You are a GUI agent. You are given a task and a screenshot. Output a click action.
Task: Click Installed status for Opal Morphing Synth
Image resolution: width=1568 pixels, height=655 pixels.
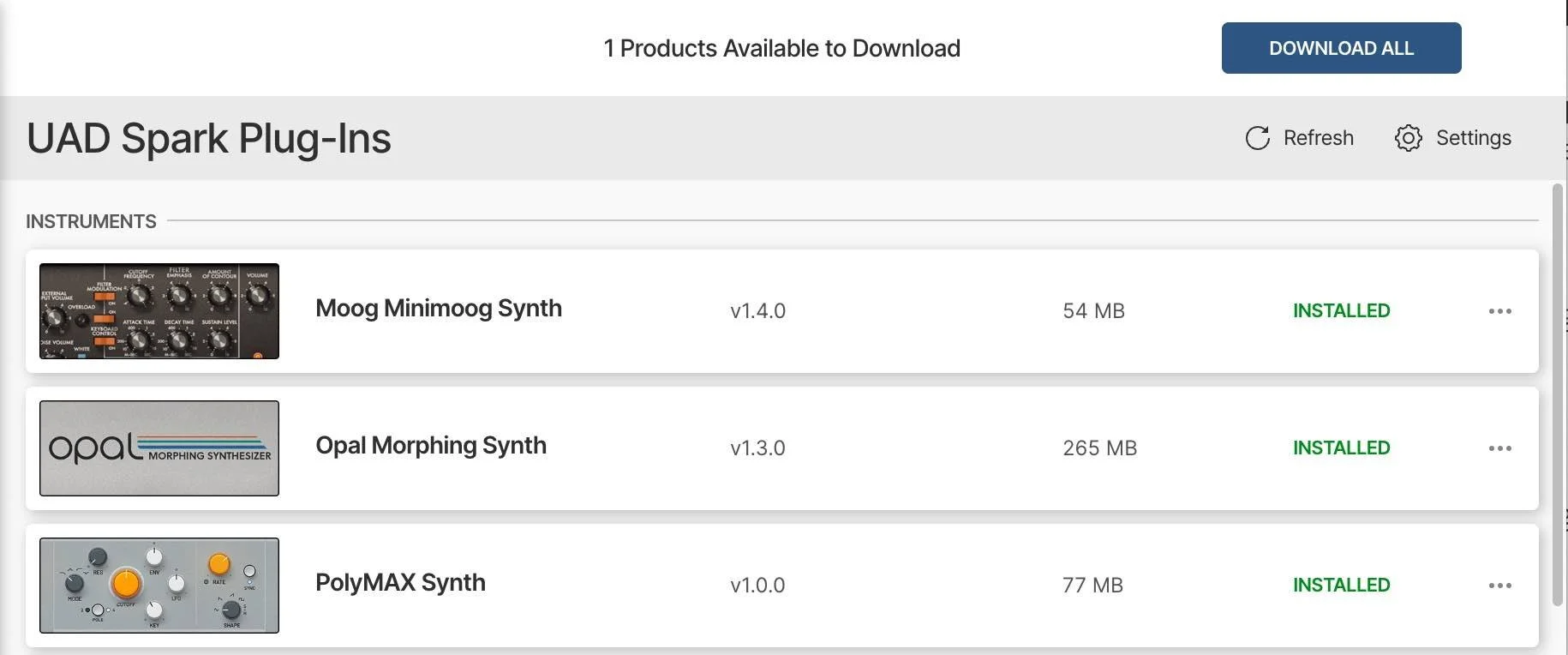point(1341,448)
